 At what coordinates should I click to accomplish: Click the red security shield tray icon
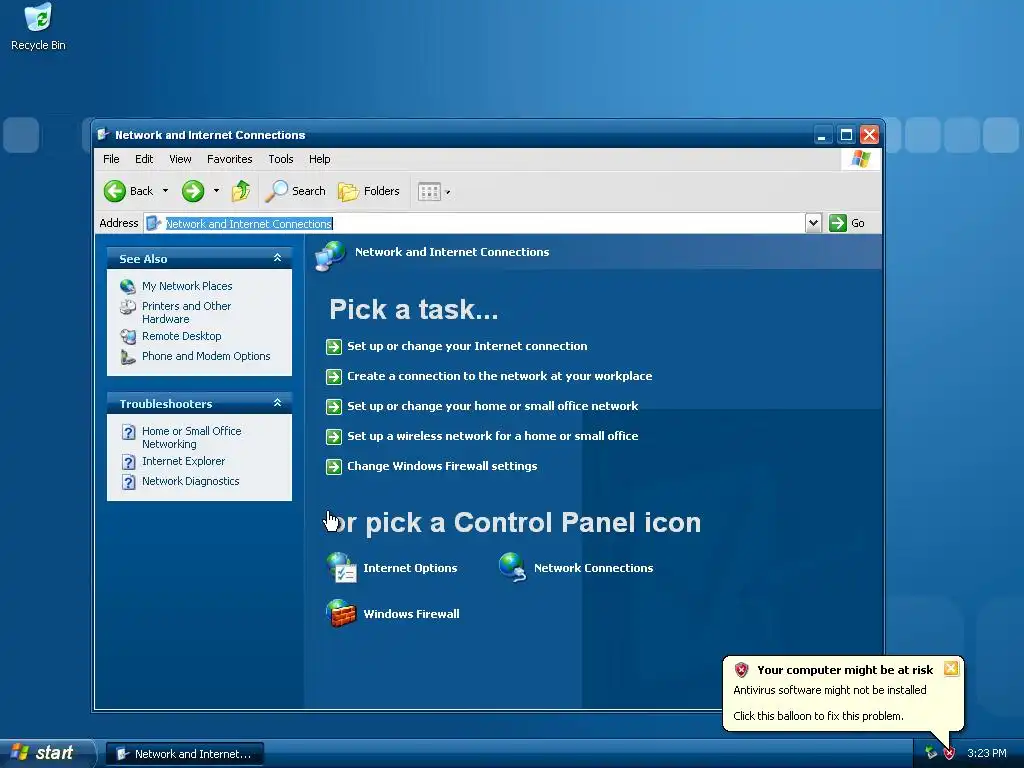tap(949, 753)
